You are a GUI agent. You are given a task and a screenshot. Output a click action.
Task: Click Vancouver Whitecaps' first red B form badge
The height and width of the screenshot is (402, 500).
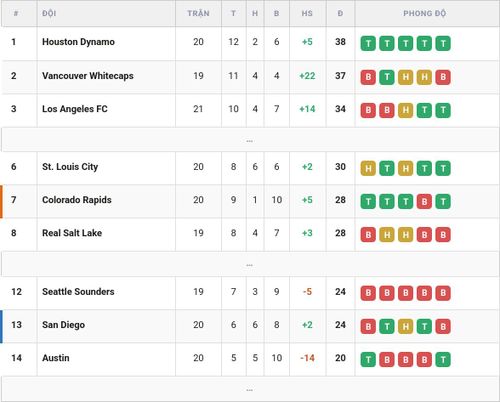[x=368, y=77]
